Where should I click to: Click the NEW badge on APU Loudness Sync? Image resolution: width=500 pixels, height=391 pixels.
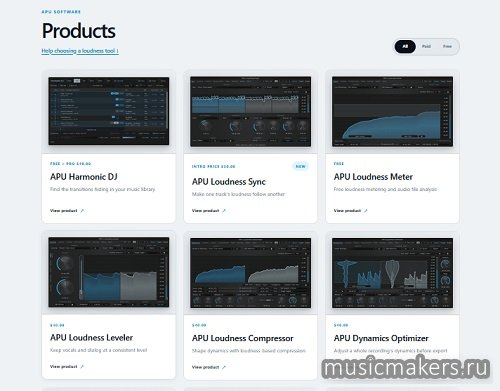301,166
